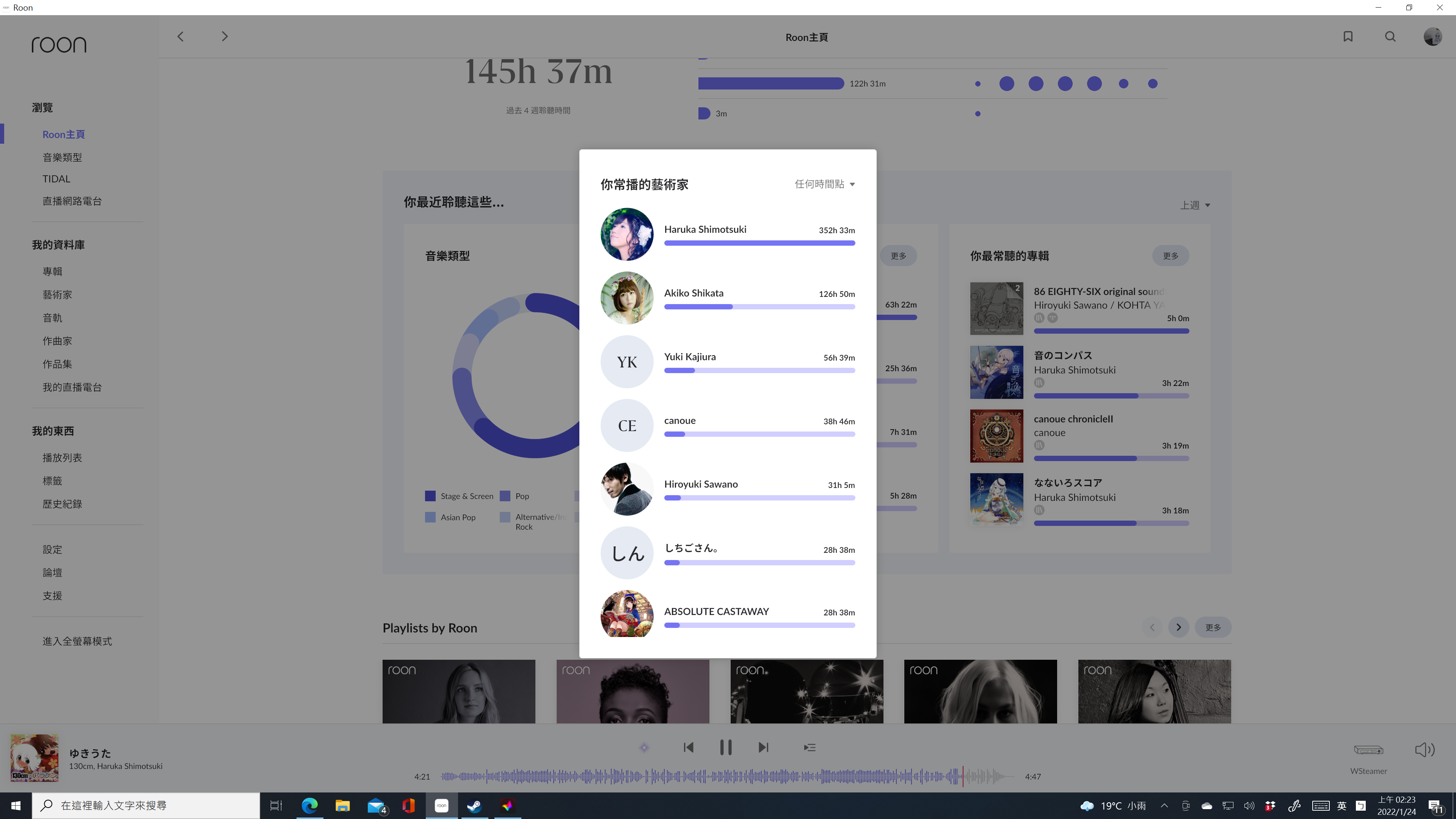The height and width of the screenshot is (819, 1456).
Task: Open 音のコンパス album title
Action: point(1062,356)
